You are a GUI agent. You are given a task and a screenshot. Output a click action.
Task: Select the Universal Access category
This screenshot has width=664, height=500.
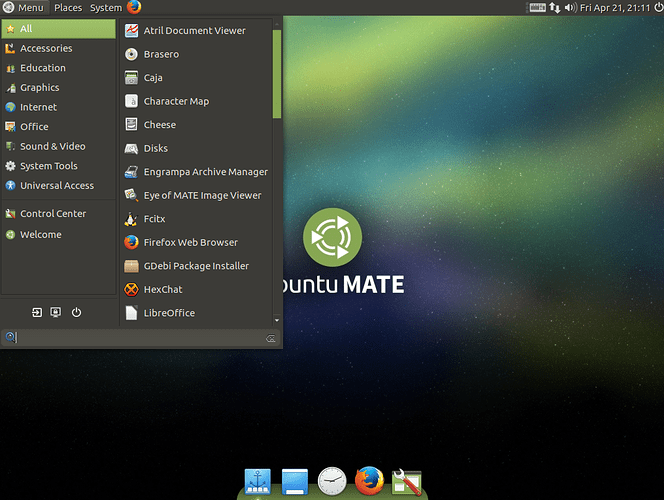(x=58, y=185)
